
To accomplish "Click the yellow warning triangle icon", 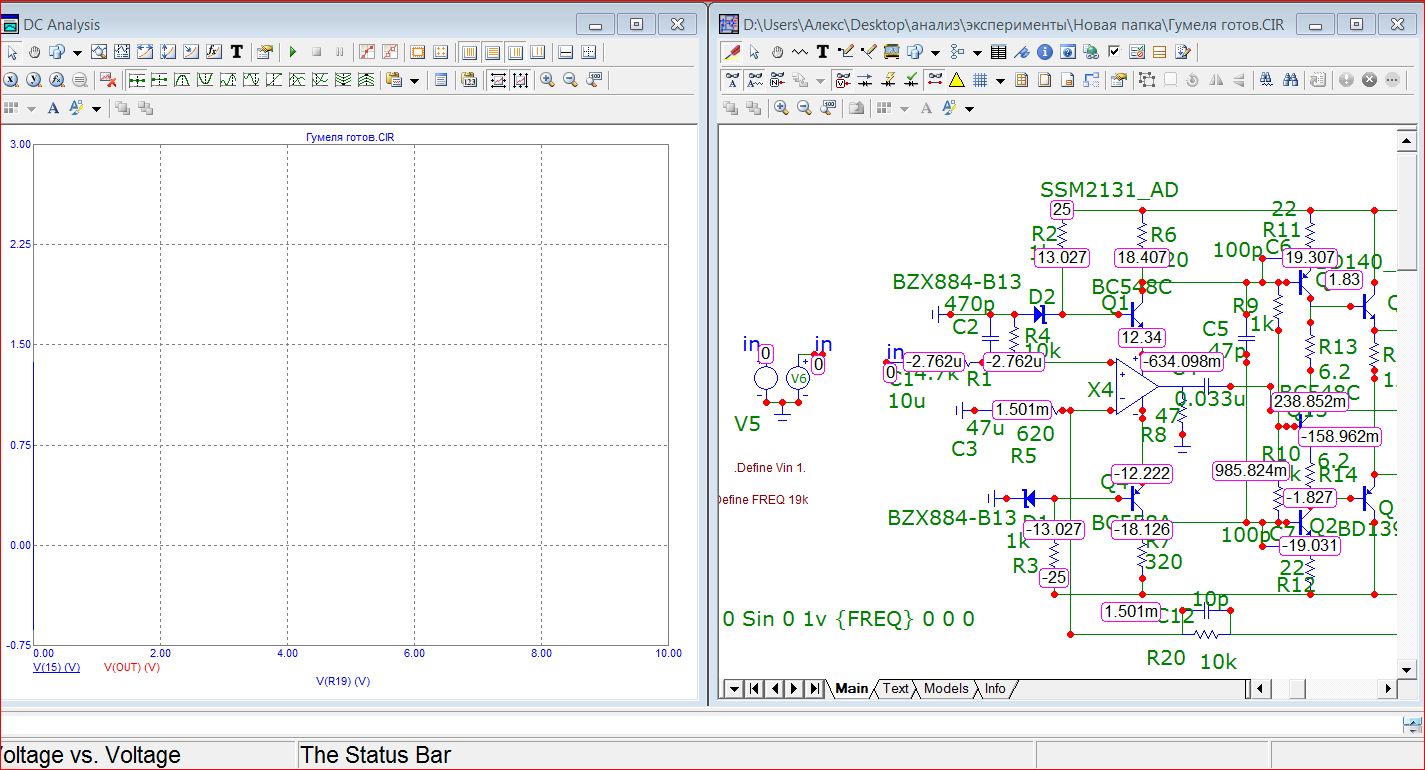I will pyautogui.click(x=956, y=80).
